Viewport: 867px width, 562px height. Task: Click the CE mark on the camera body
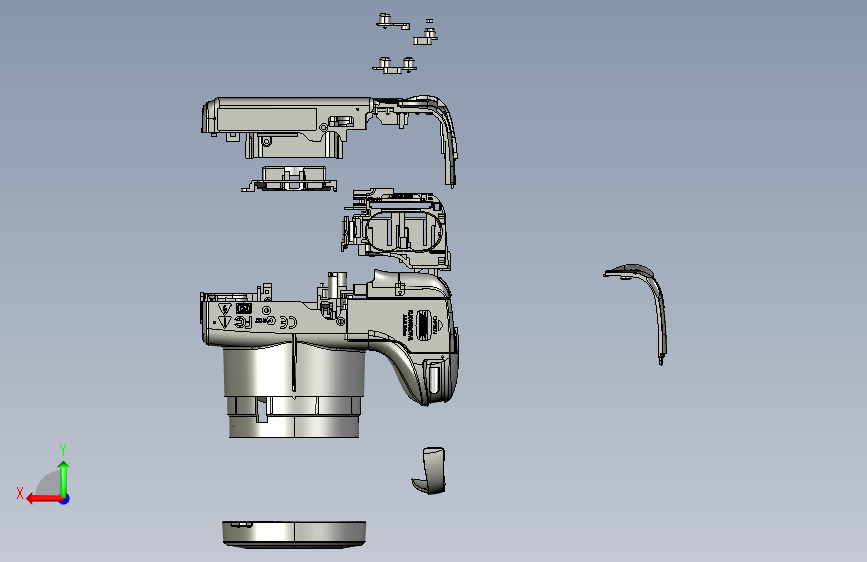click(x=288, y=322)
